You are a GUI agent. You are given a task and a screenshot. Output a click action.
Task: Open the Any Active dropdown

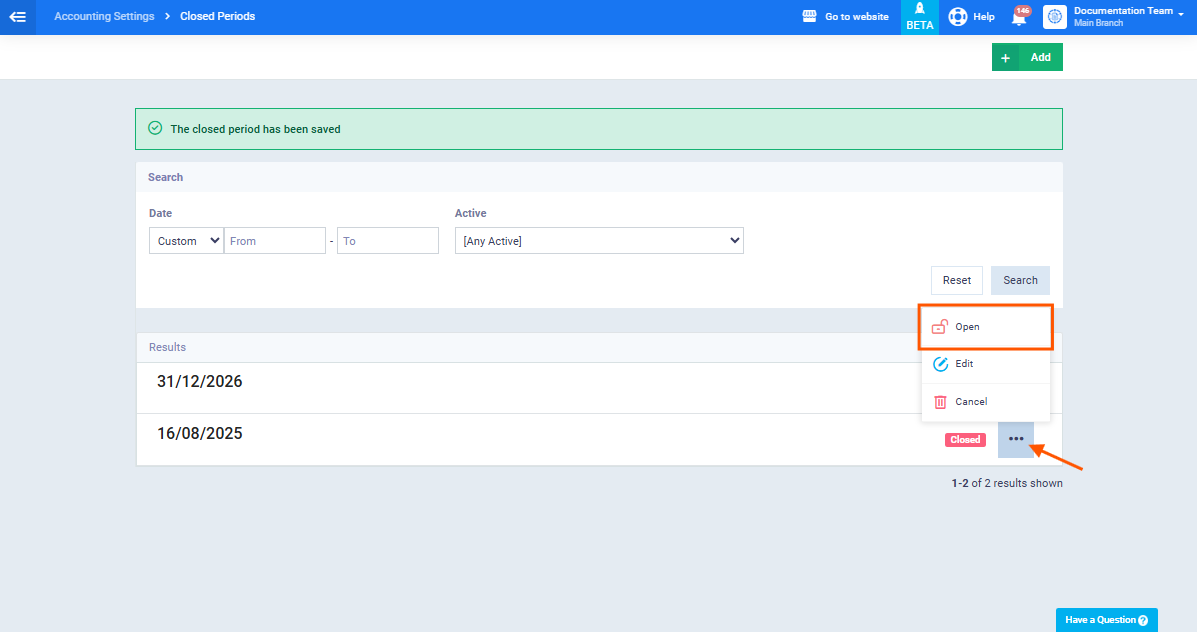click(x=599, y=240)
